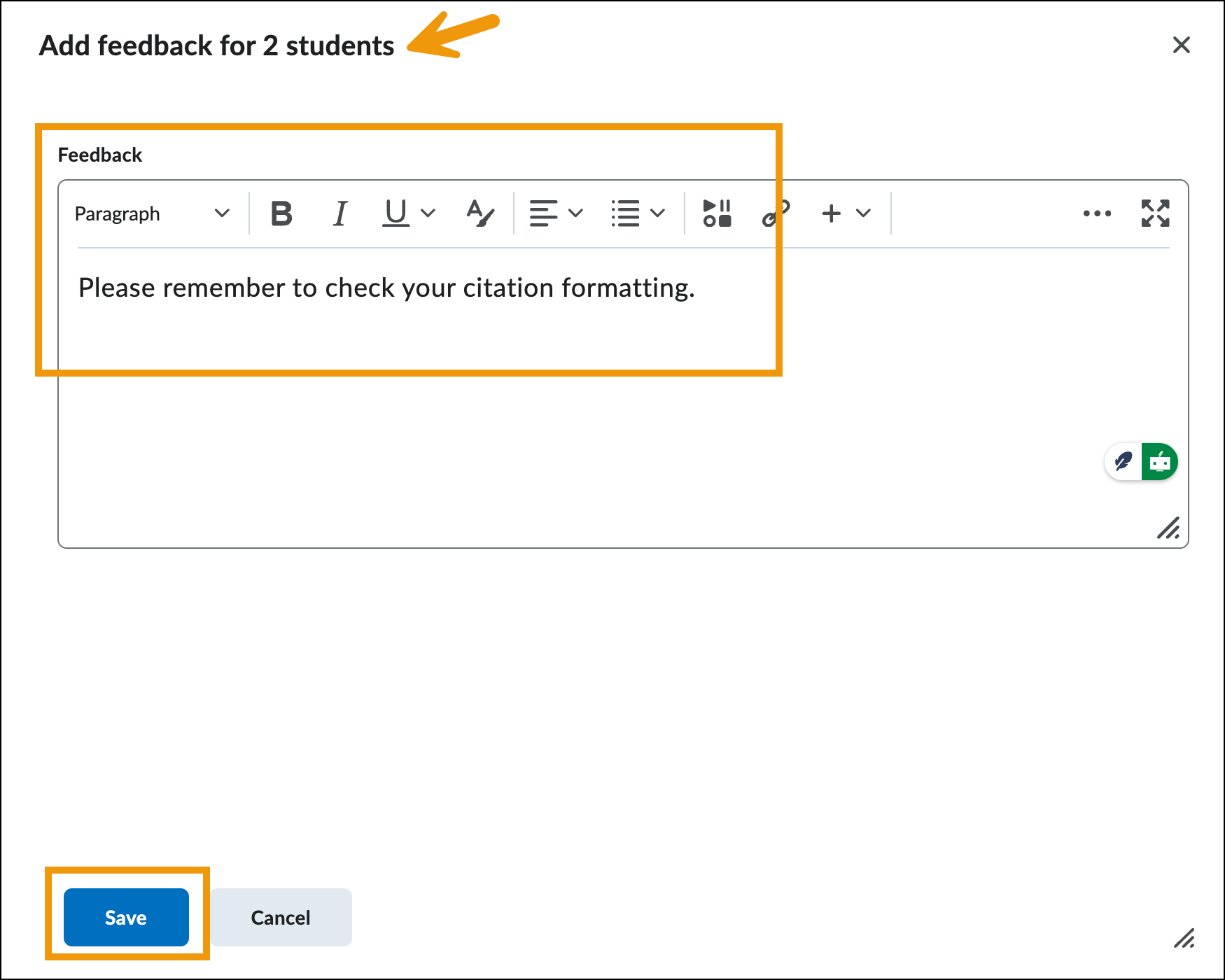1225x980 pixels.
Task: Click the align text icon
Action: tap(543, 213)
